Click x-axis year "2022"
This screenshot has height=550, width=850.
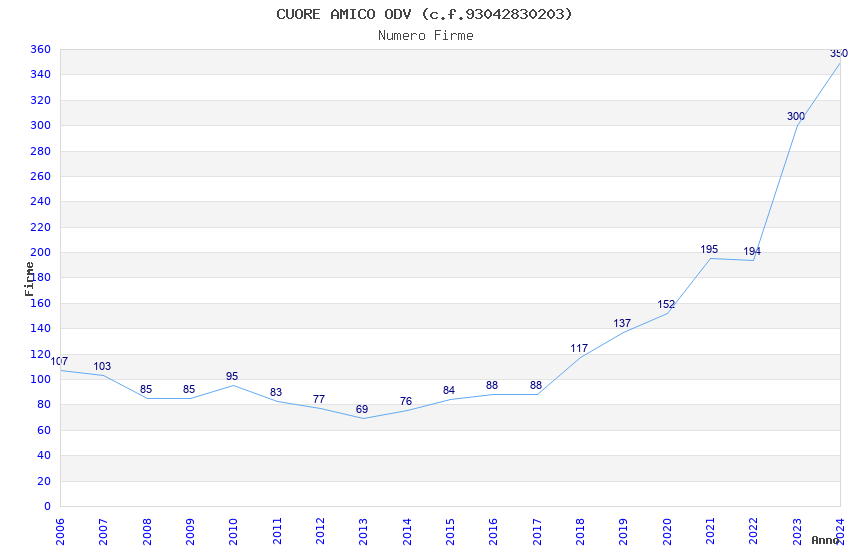(x=754, y=532)
